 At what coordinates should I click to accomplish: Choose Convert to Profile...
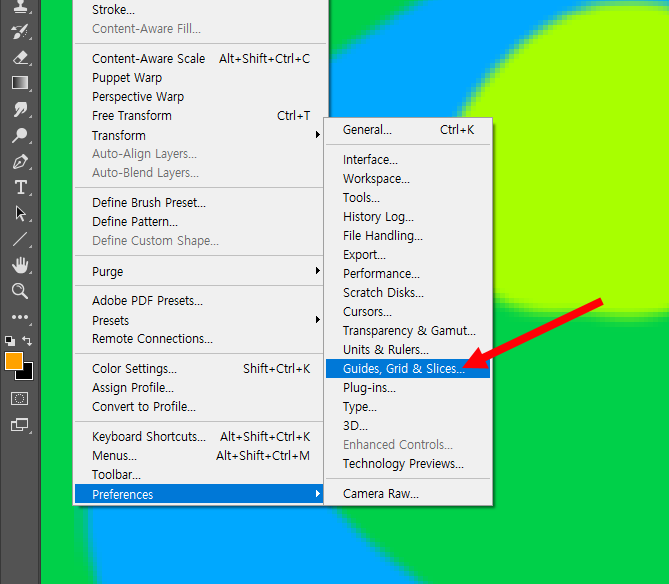[198, 406]
